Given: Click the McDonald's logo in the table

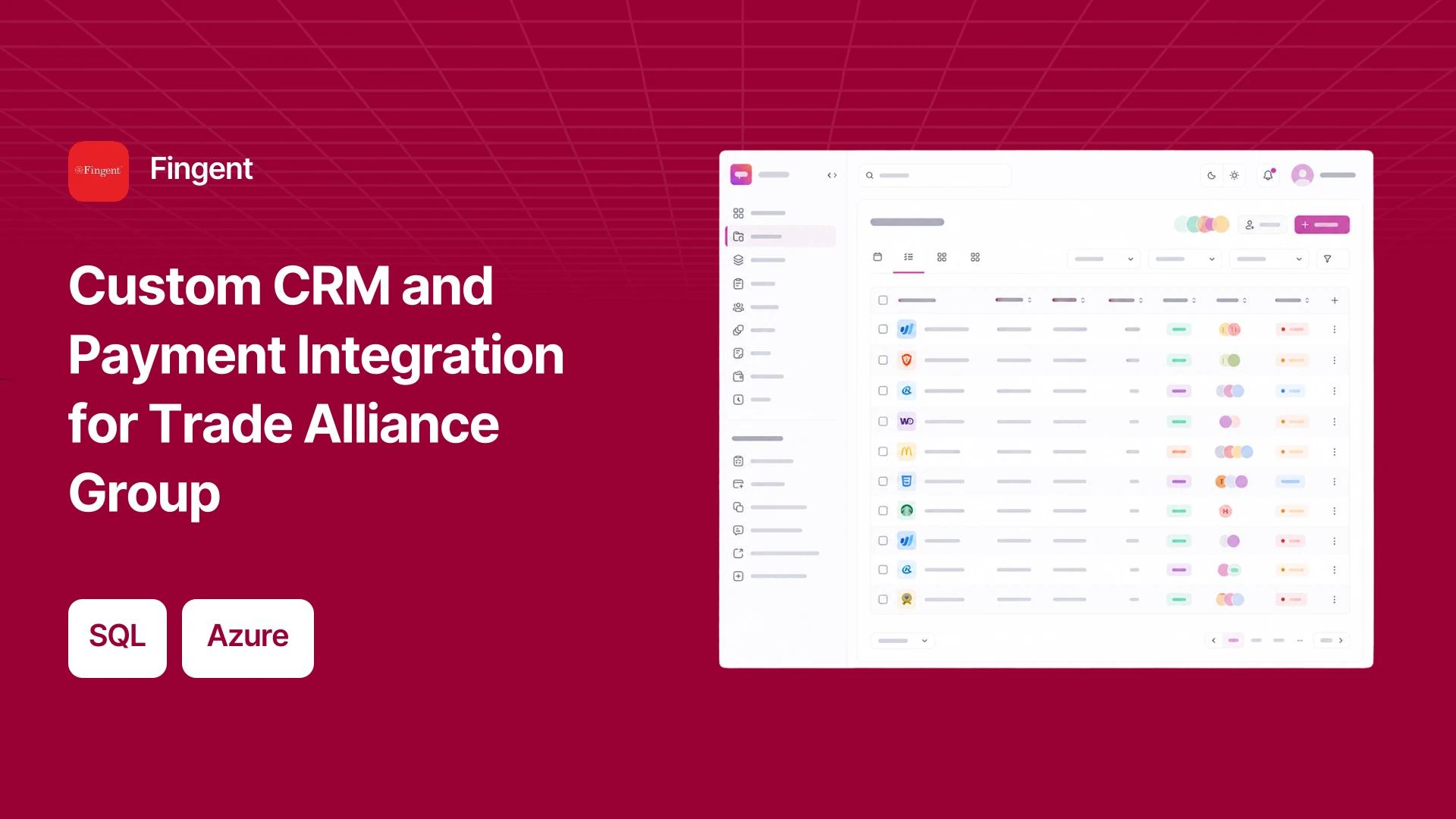Looking at the screenshot, I should tap(906, 451).
